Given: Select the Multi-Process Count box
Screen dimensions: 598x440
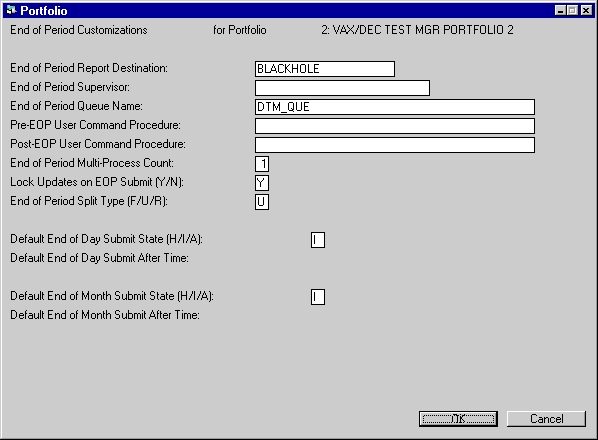Looking at the screenshot, I should coord(262,164).
